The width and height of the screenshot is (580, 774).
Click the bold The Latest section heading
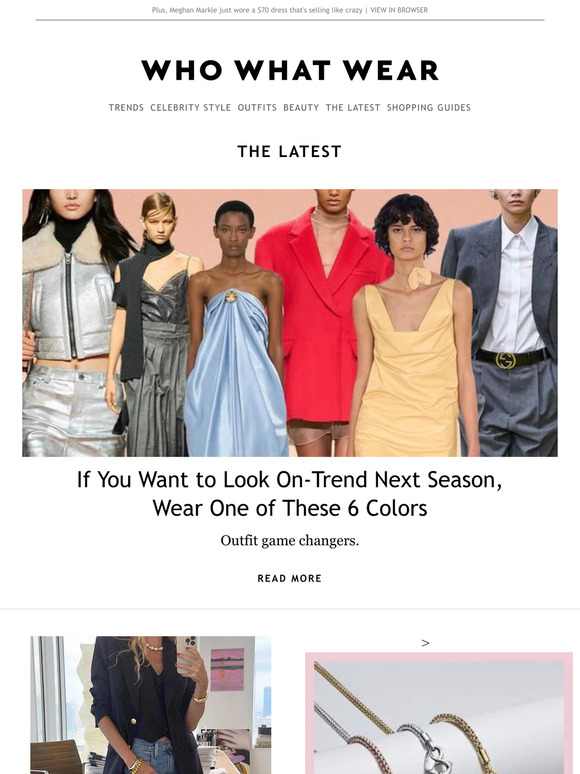tap(290, 152)
